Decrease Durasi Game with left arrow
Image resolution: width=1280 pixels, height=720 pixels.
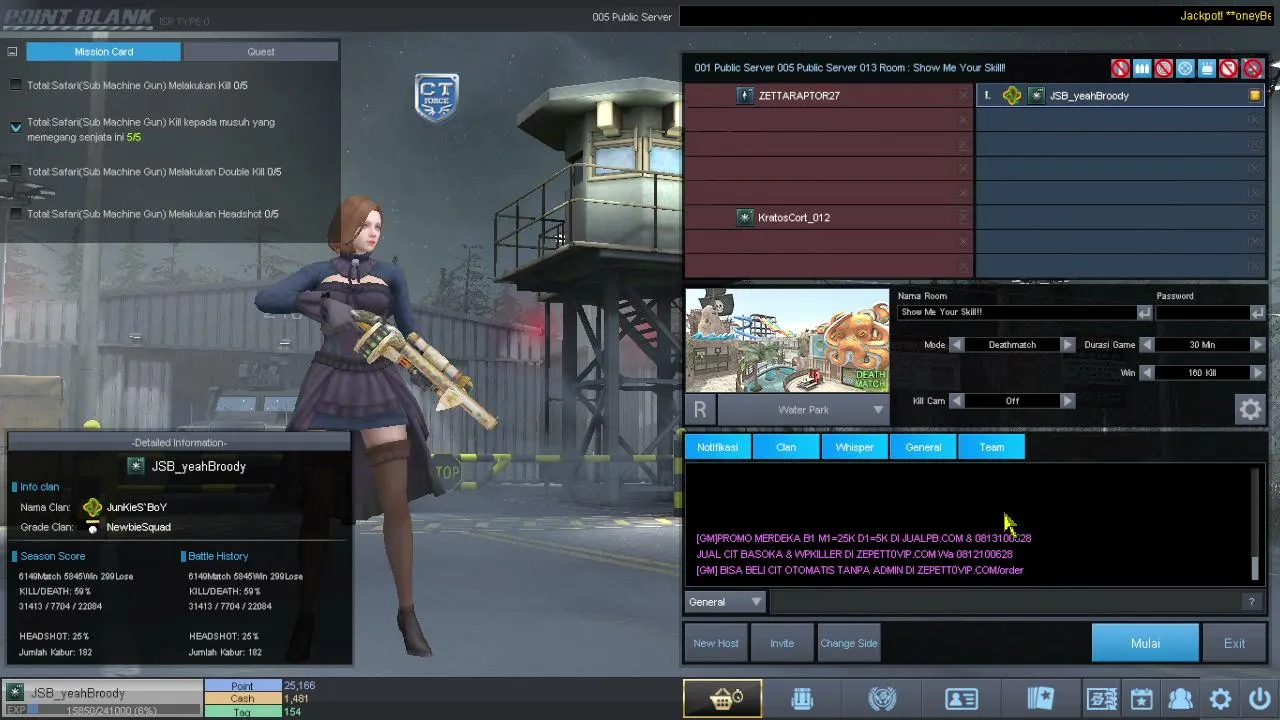click(1147, 345)
